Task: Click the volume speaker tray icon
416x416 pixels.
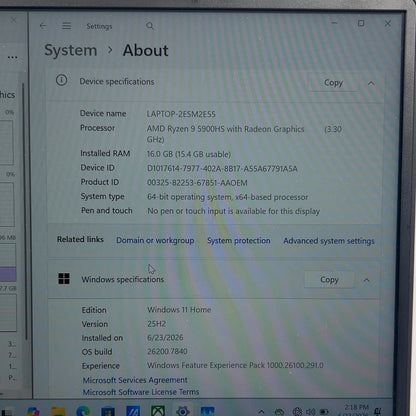Action: tap(311, 412)
